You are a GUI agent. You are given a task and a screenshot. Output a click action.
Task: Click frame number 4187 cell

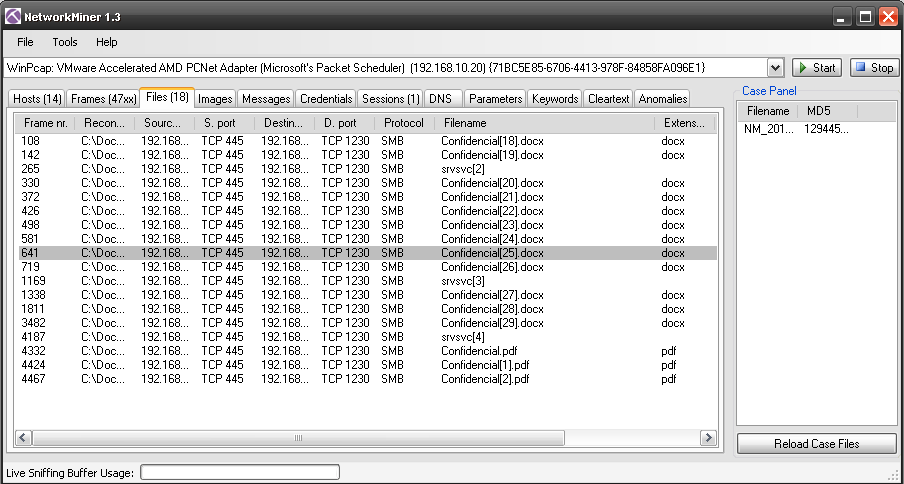33,336
